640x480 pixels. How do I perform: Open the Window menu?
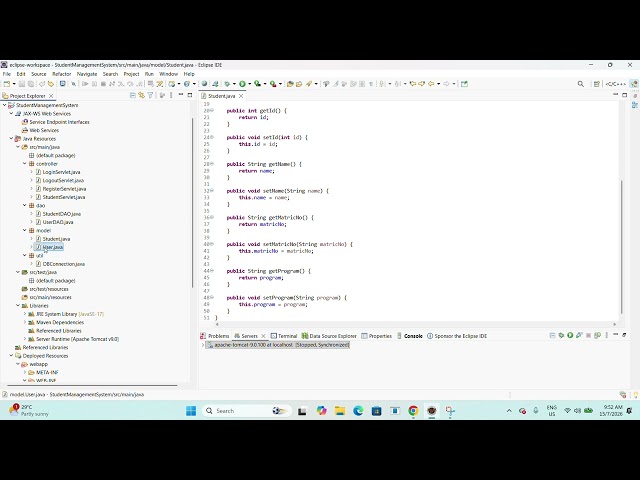[169, 74]
